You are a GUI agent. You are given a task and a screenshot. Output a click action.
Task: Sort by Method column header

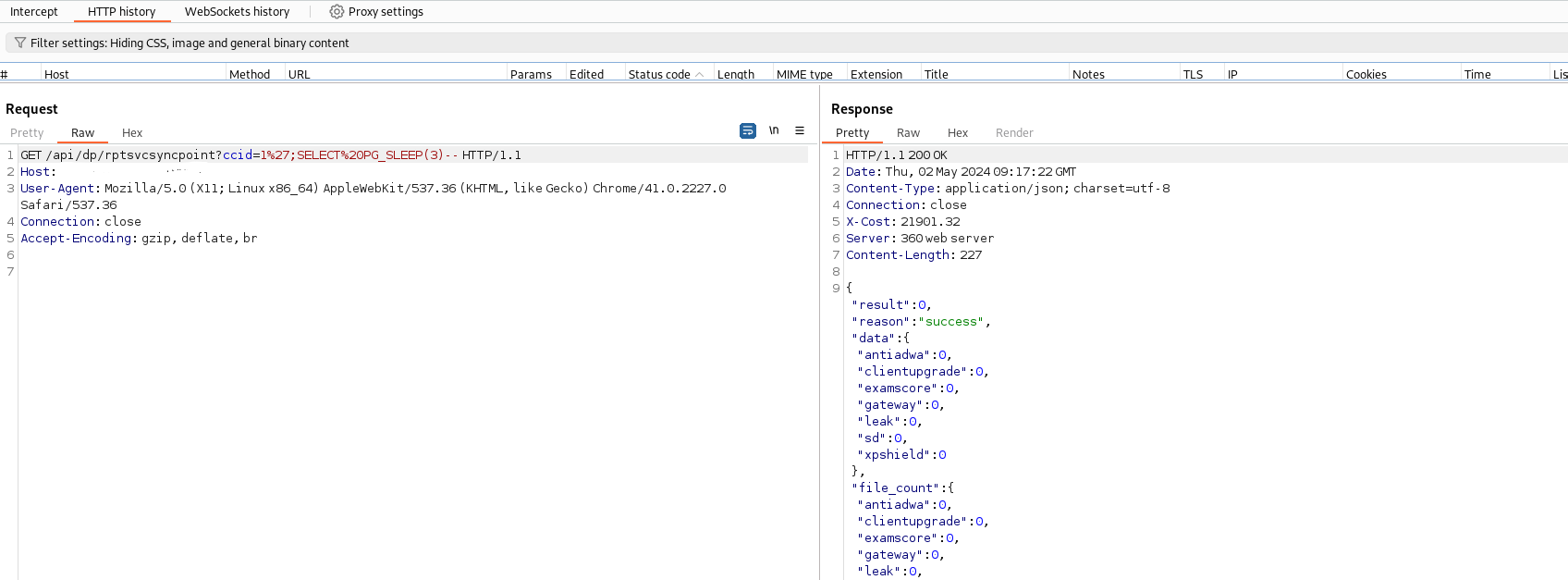[250, 74]
